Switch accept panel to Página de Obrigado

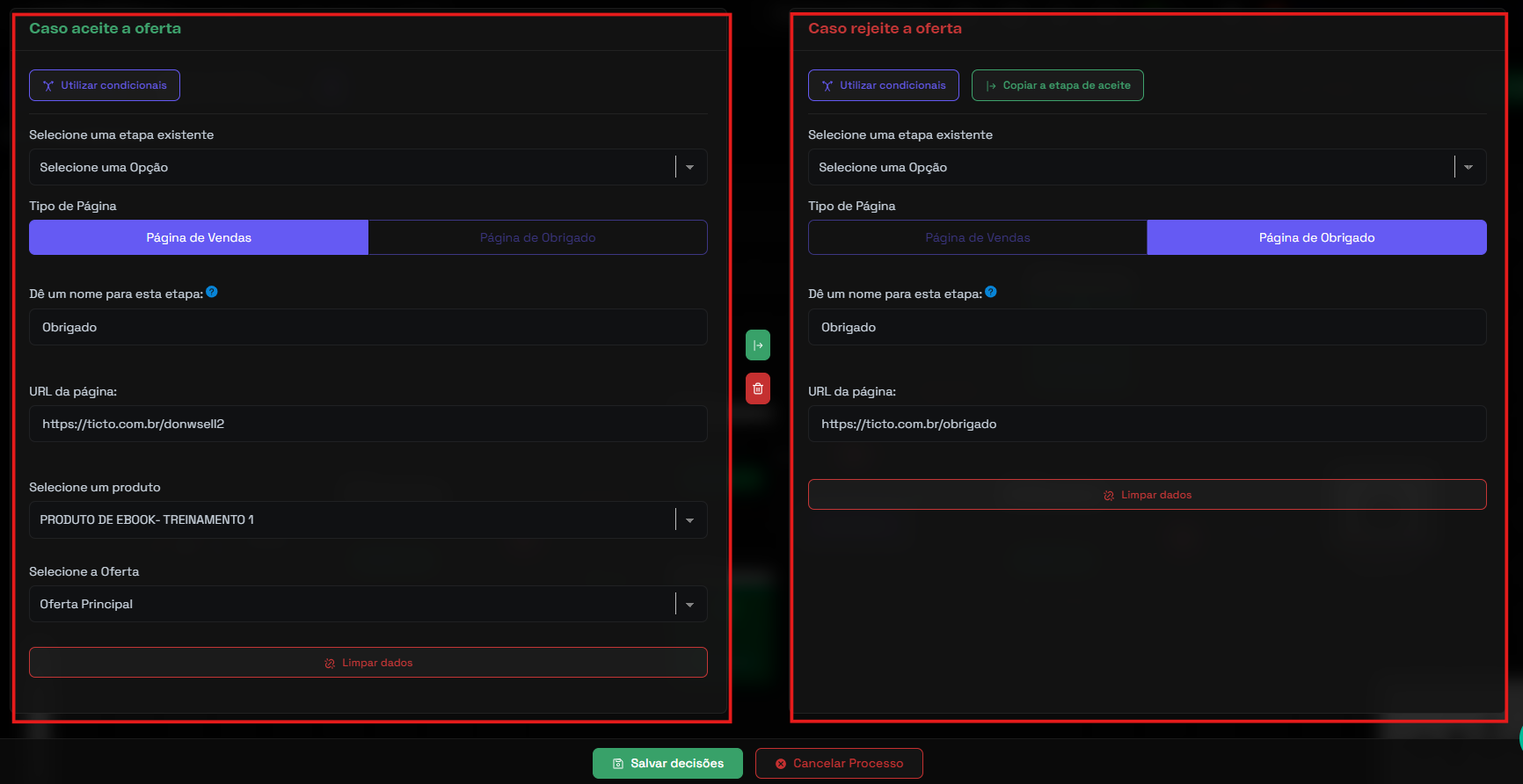point(537,237)
